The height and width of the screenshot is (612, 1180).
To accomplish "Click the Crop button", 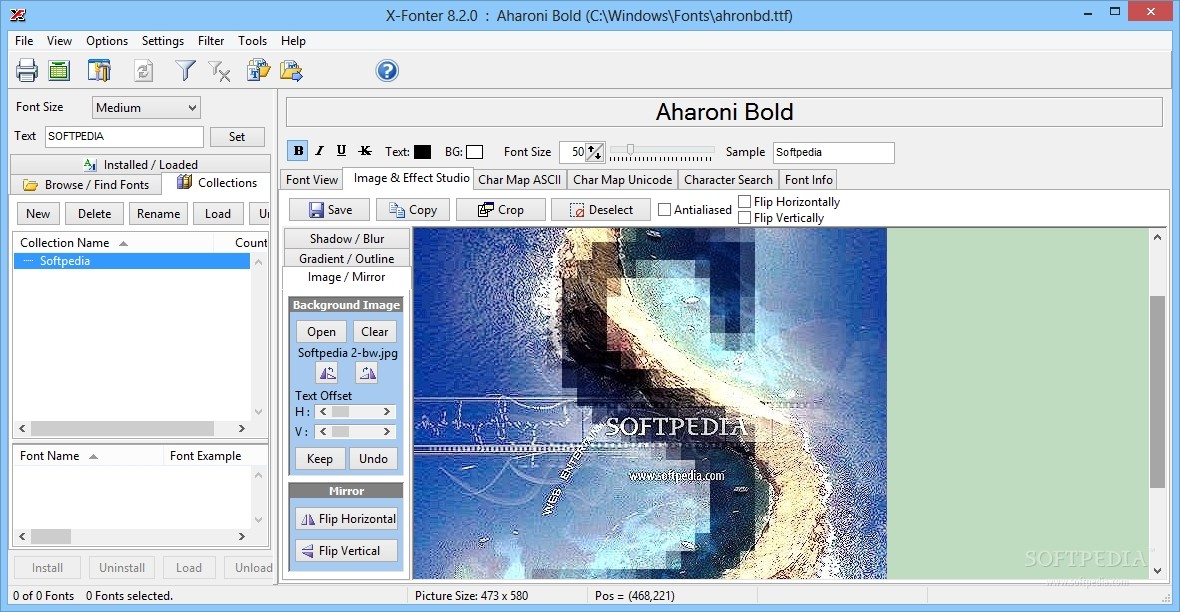I will 500,210.
